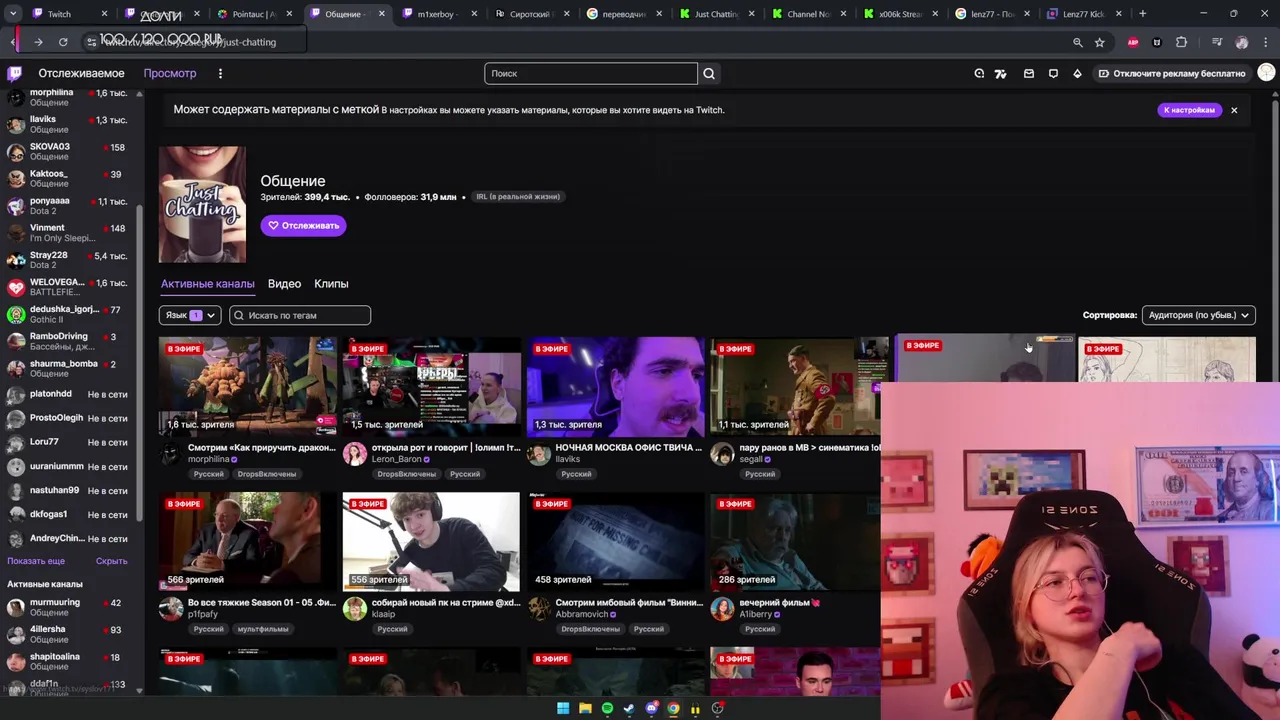
Task: Open the three-dot more menu in Twitch header
Action: [220, 73]
